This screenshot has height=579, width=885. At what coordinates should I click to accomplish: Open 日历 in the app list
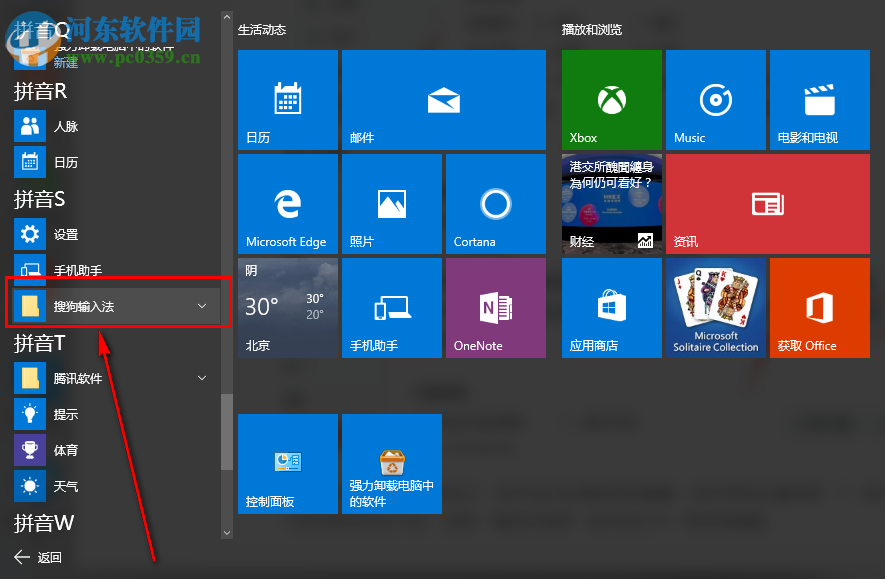pos(116,163)
